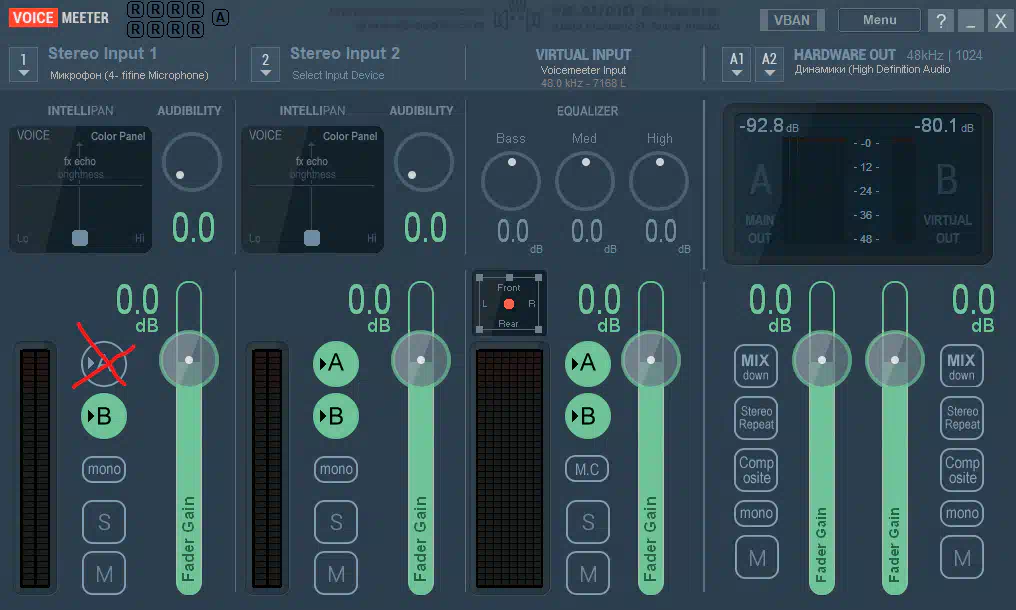
Task: Toggle MIX down on virtual out bus B
Action: tap(962, 366)
